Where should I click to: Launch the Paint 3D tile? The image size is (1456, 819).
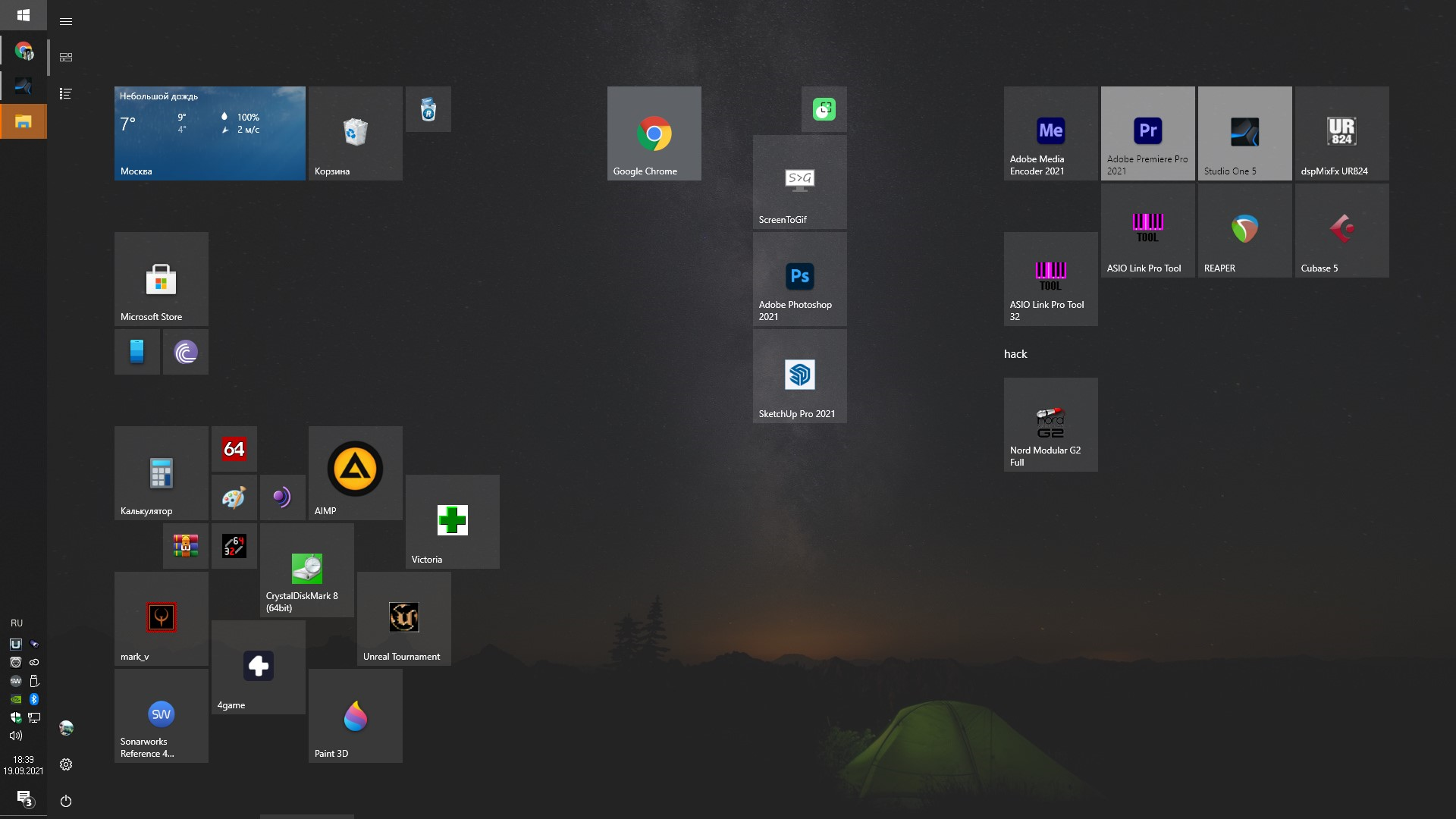pyautogui.click(x=355, y=716)
